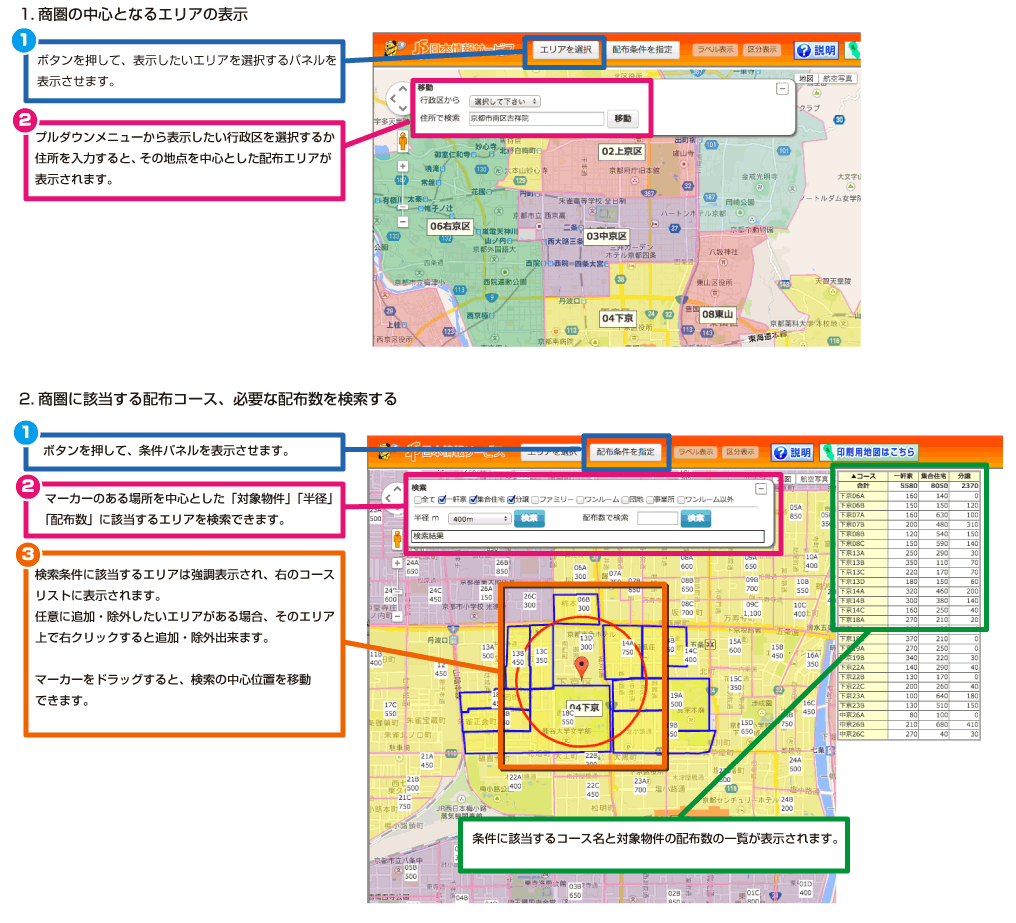
Task: Click the zoom-in plus on the upper map
Action: 402,168
